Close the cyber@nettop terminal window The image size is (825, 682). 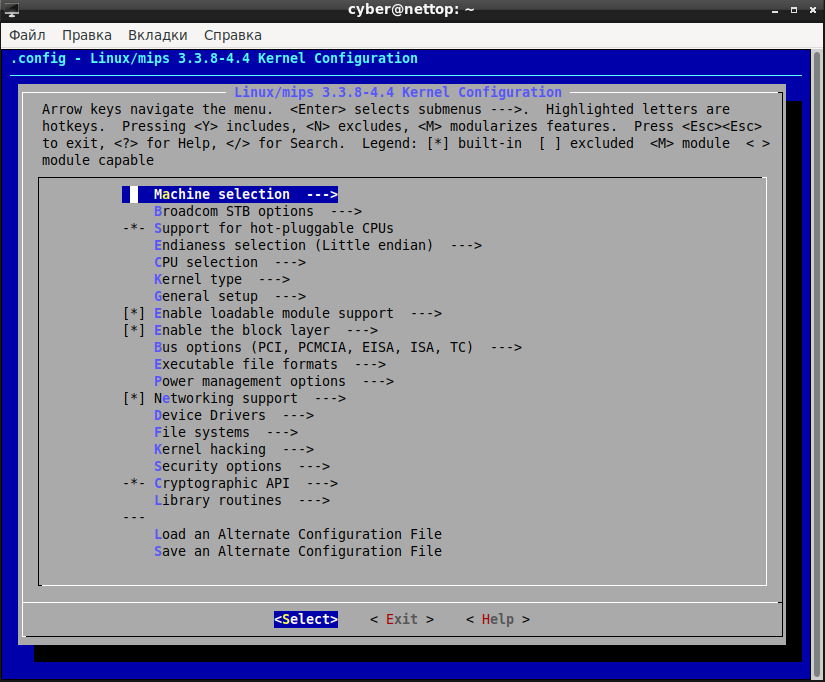tap(813, 10)
